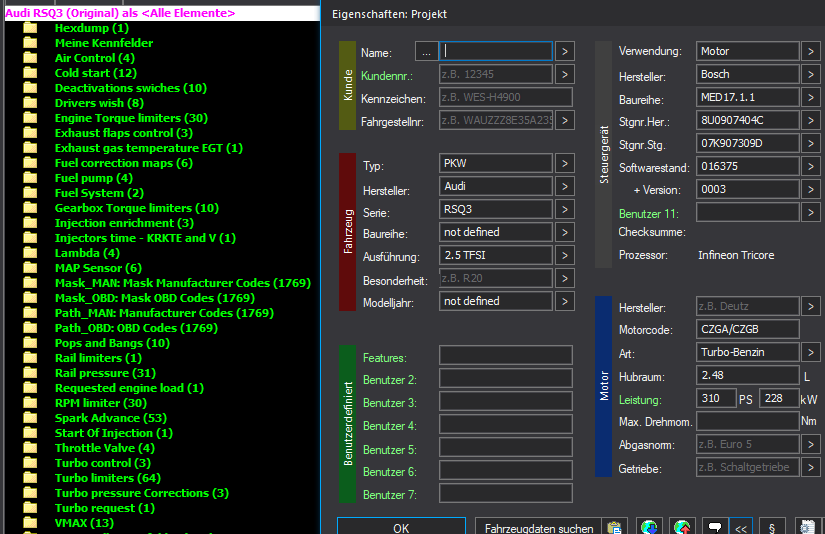
Task: Click the Leistung PS field showing 310
Action: 716,398
